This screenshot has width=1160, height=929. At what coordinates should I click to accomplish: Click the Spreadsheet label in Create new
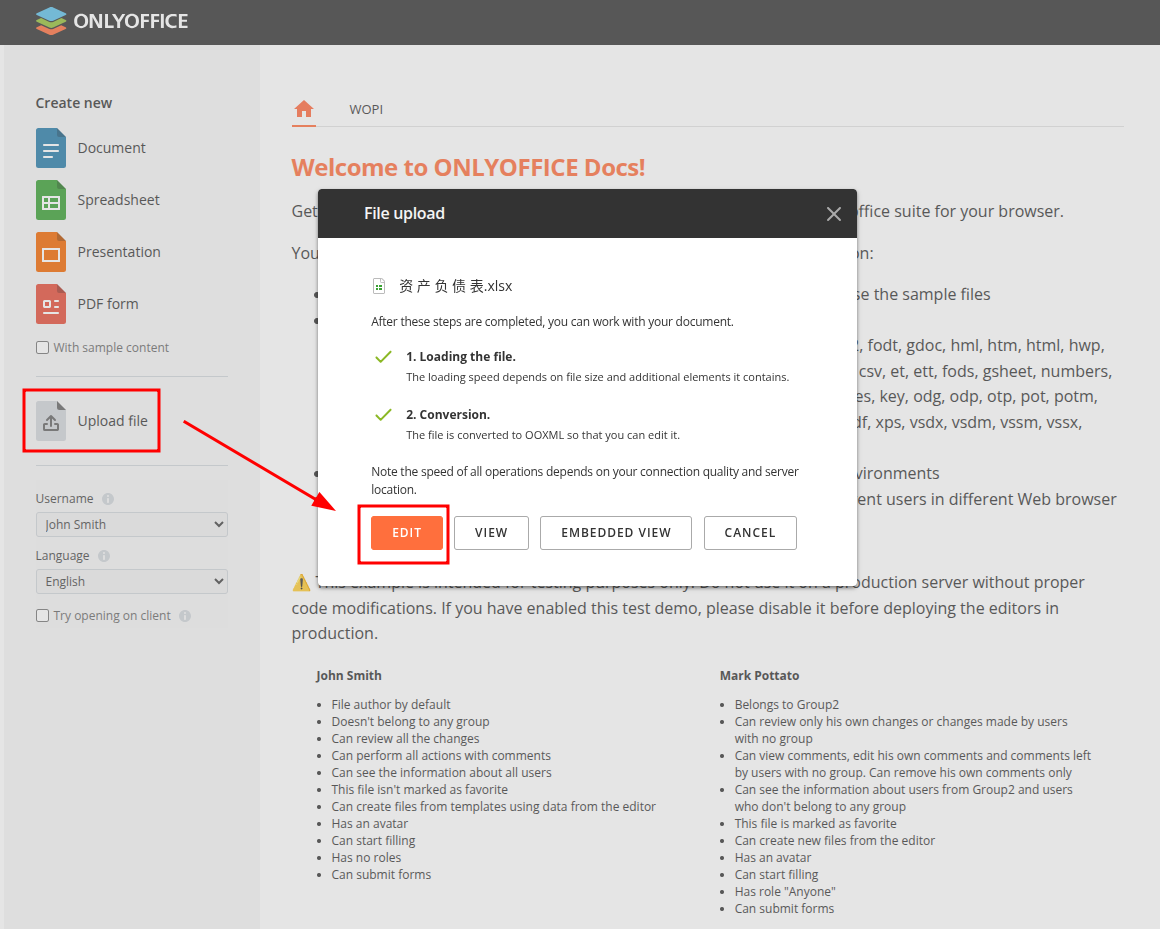[x=118, y=200]
